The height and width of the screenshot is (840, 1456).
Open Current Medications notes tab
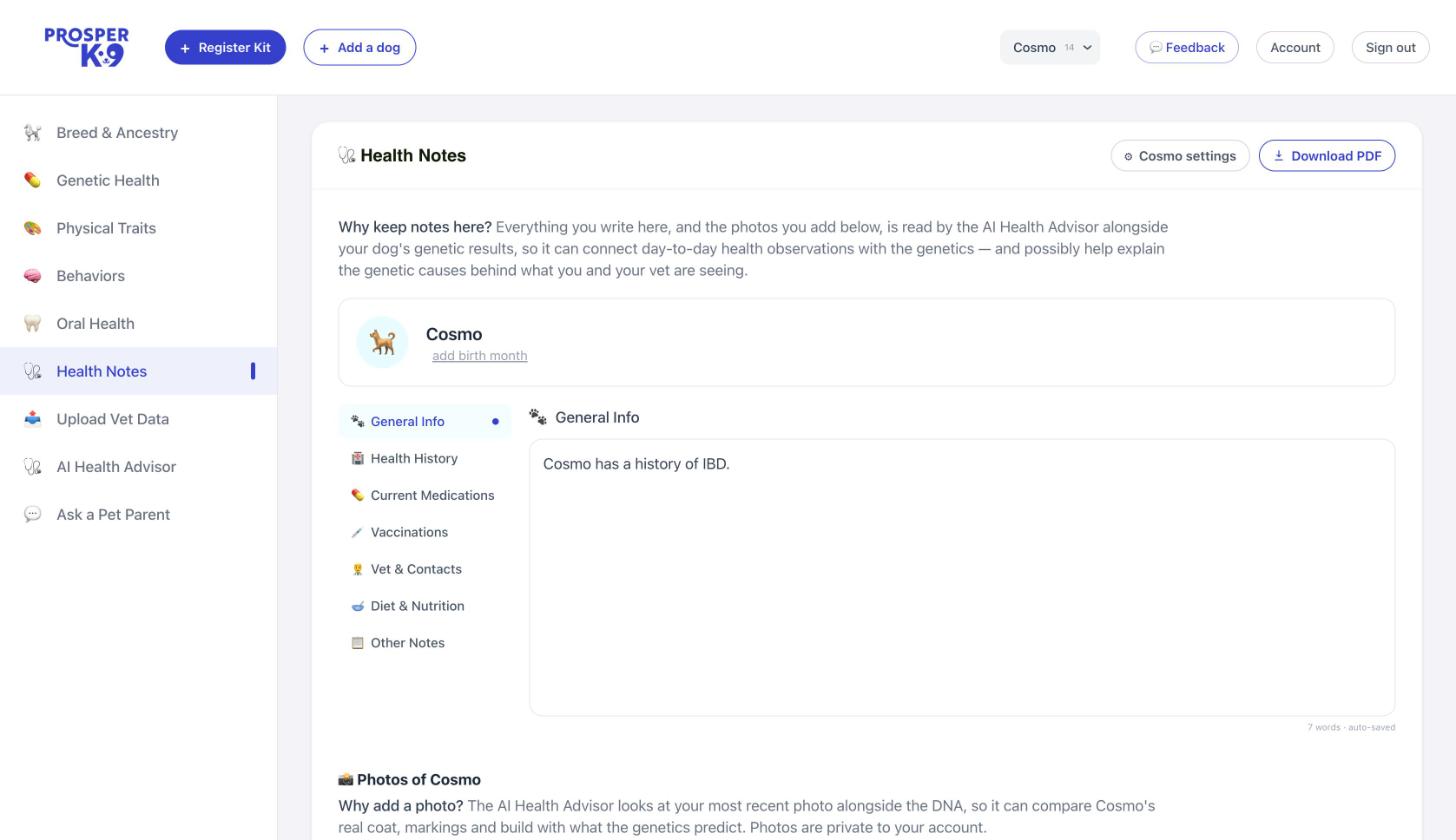[x=425, y=496]
